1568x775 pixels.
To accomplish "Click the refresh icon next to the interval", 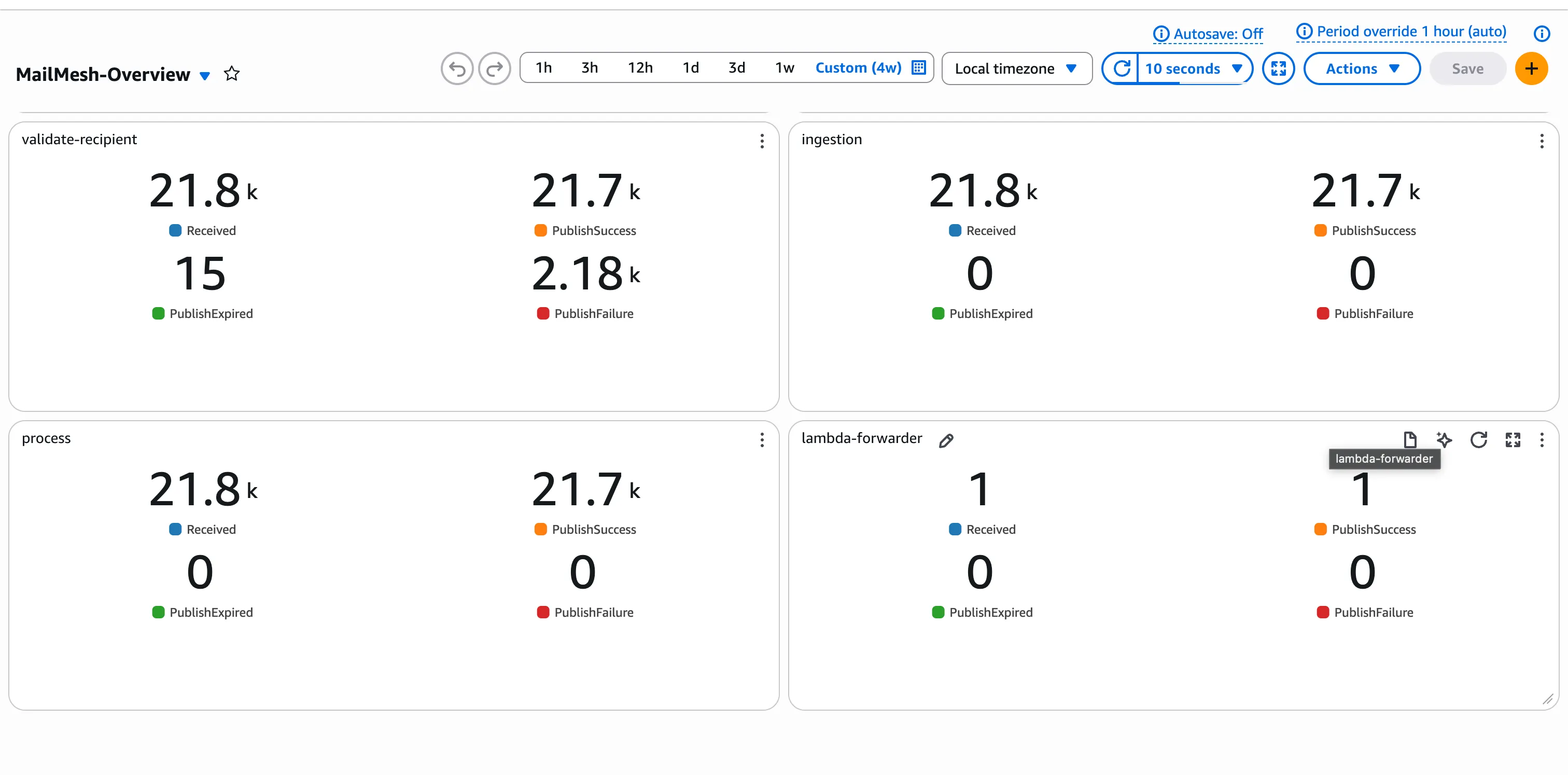I will coord(1122,68).
